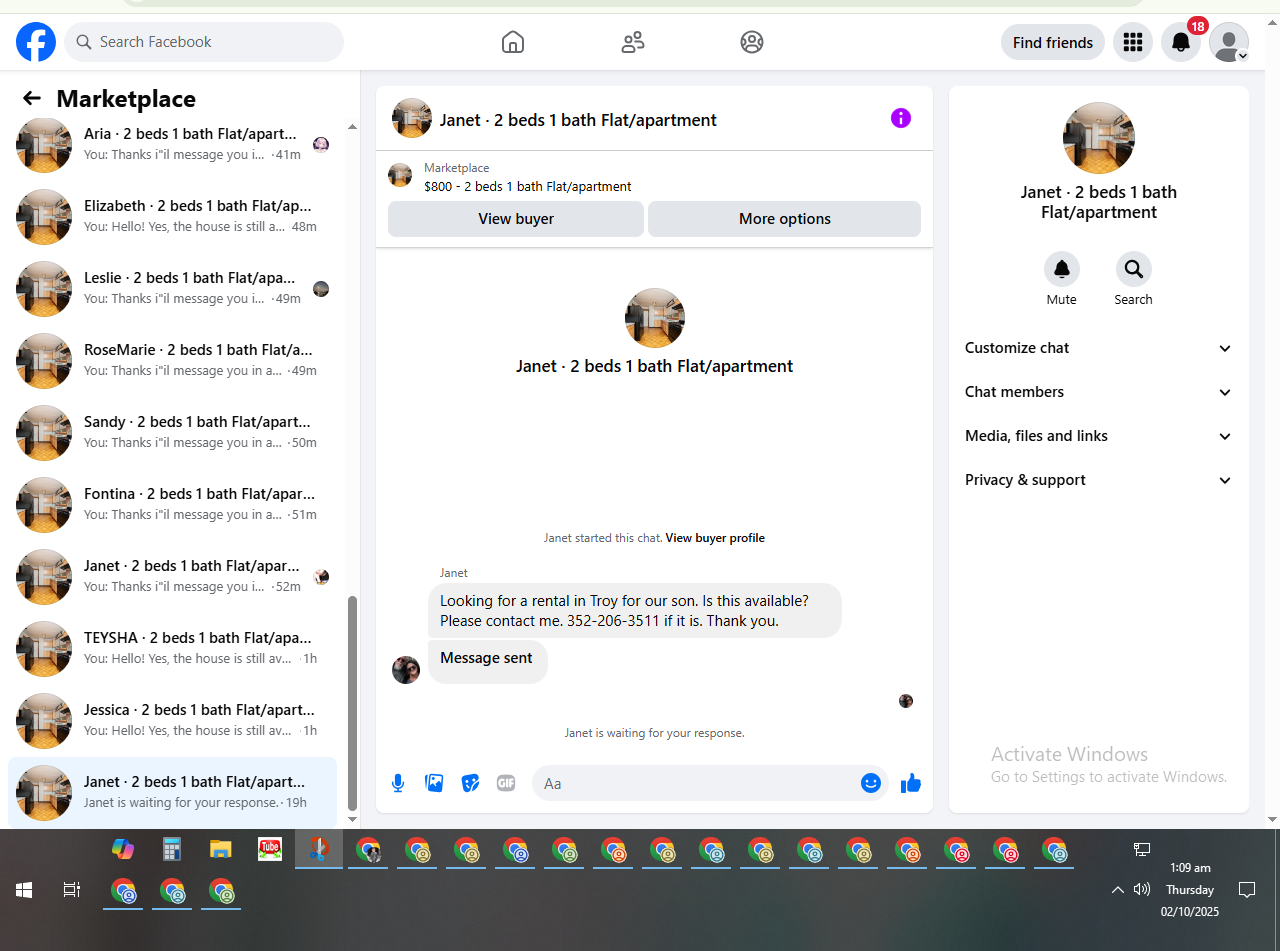Choose a GIF icon in the composer
Image resolution: width=1280 pixels, height=951 pixels.
[506, 783]
